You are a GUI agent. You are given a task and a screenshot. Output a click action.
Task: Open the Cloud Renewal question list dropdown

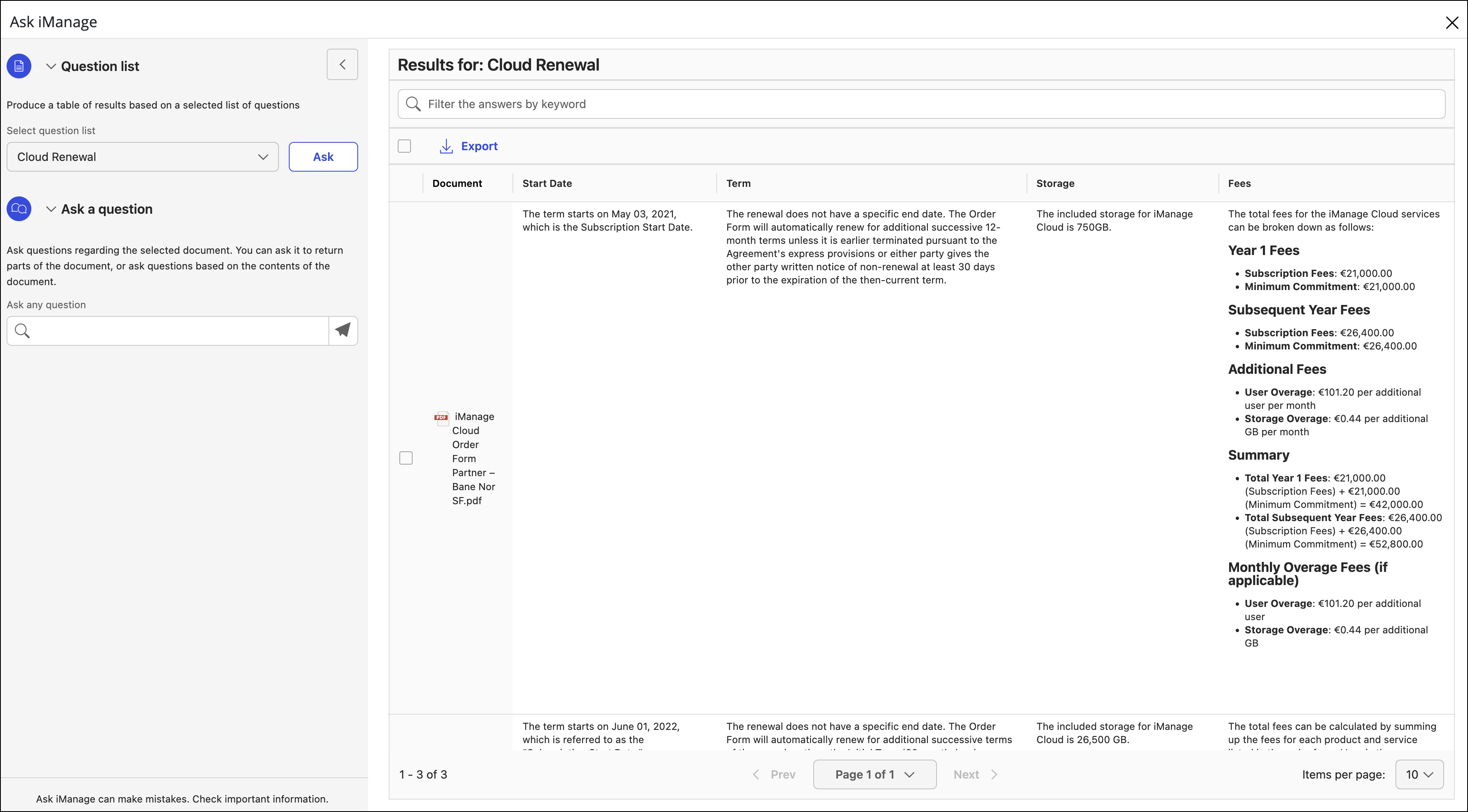coord(142,157)
